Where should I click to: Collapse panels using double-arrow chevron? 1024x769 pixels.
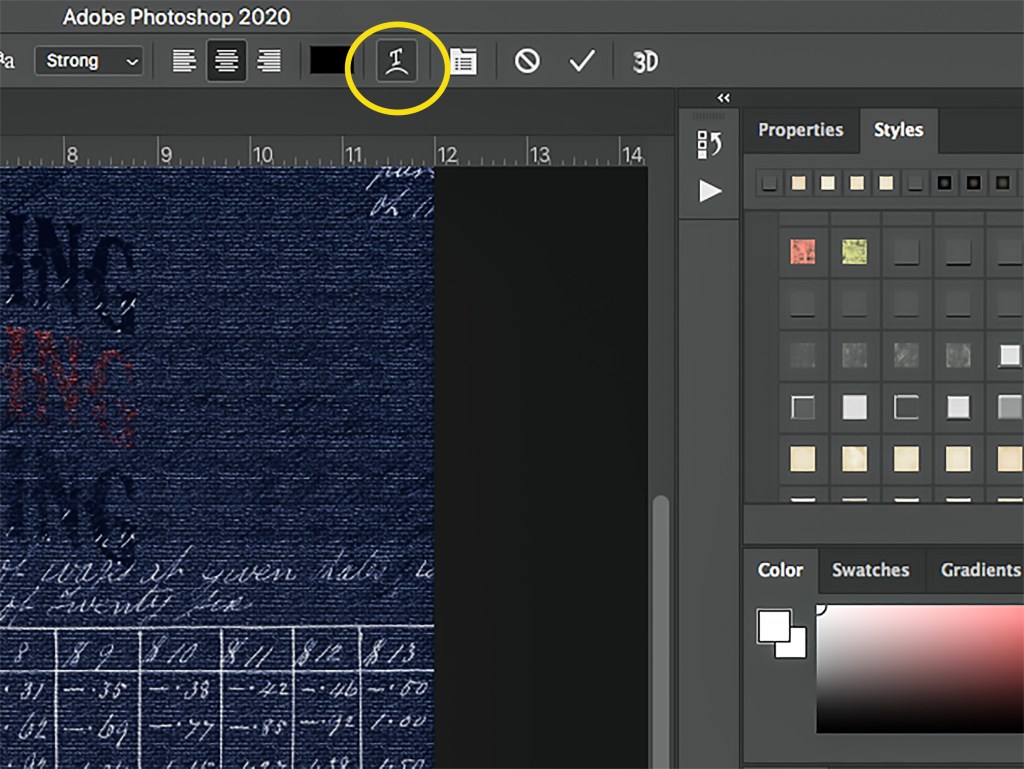point(724,98)
